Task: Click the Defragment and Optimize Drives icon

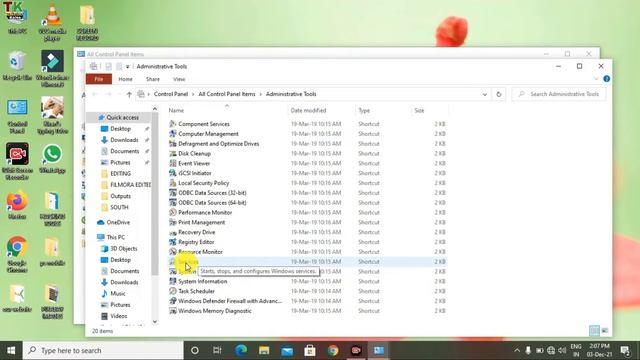Action: 173,143
